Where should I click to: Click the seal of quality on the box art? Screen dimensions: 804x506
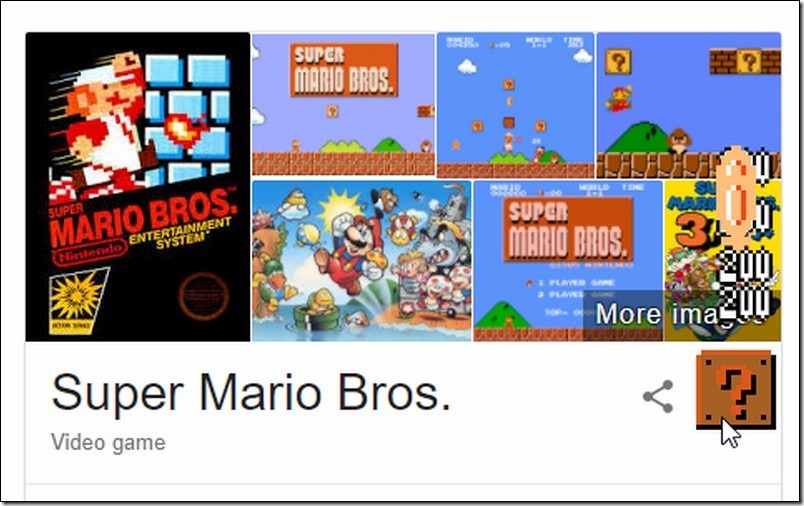204,296
